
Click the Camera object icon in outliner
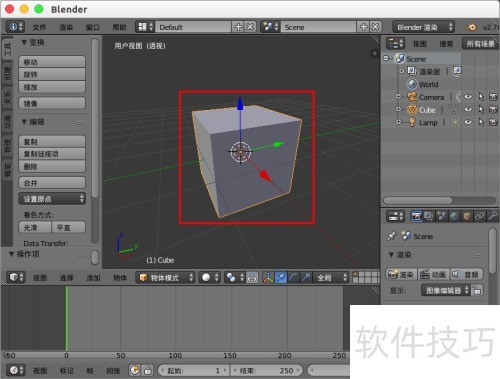click(412, 97)
